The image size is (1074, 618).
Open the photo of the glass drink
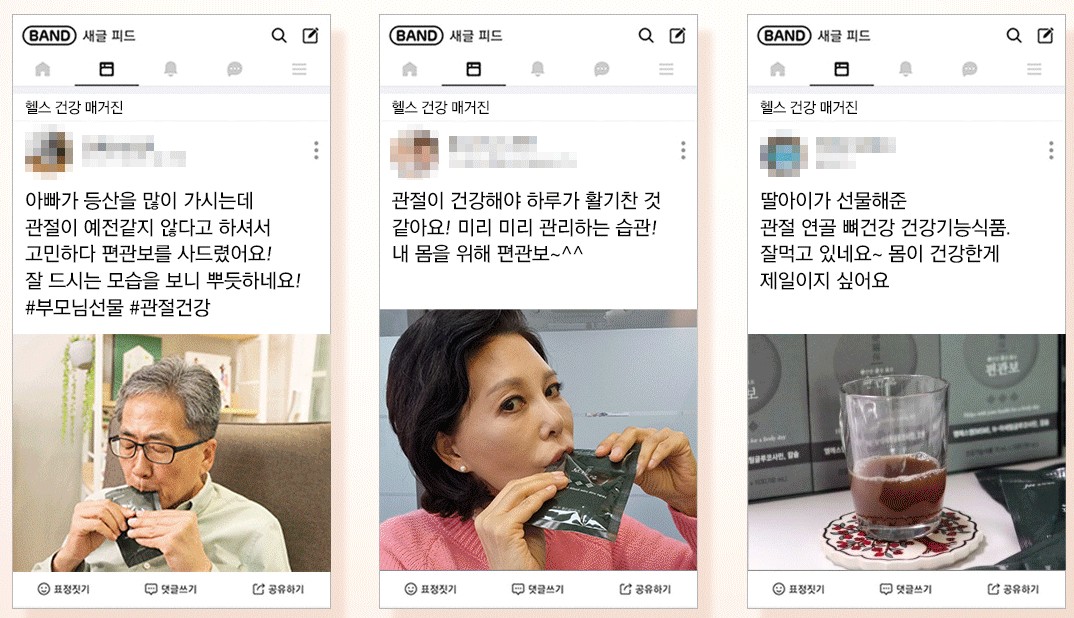click(x=907, y=452)
